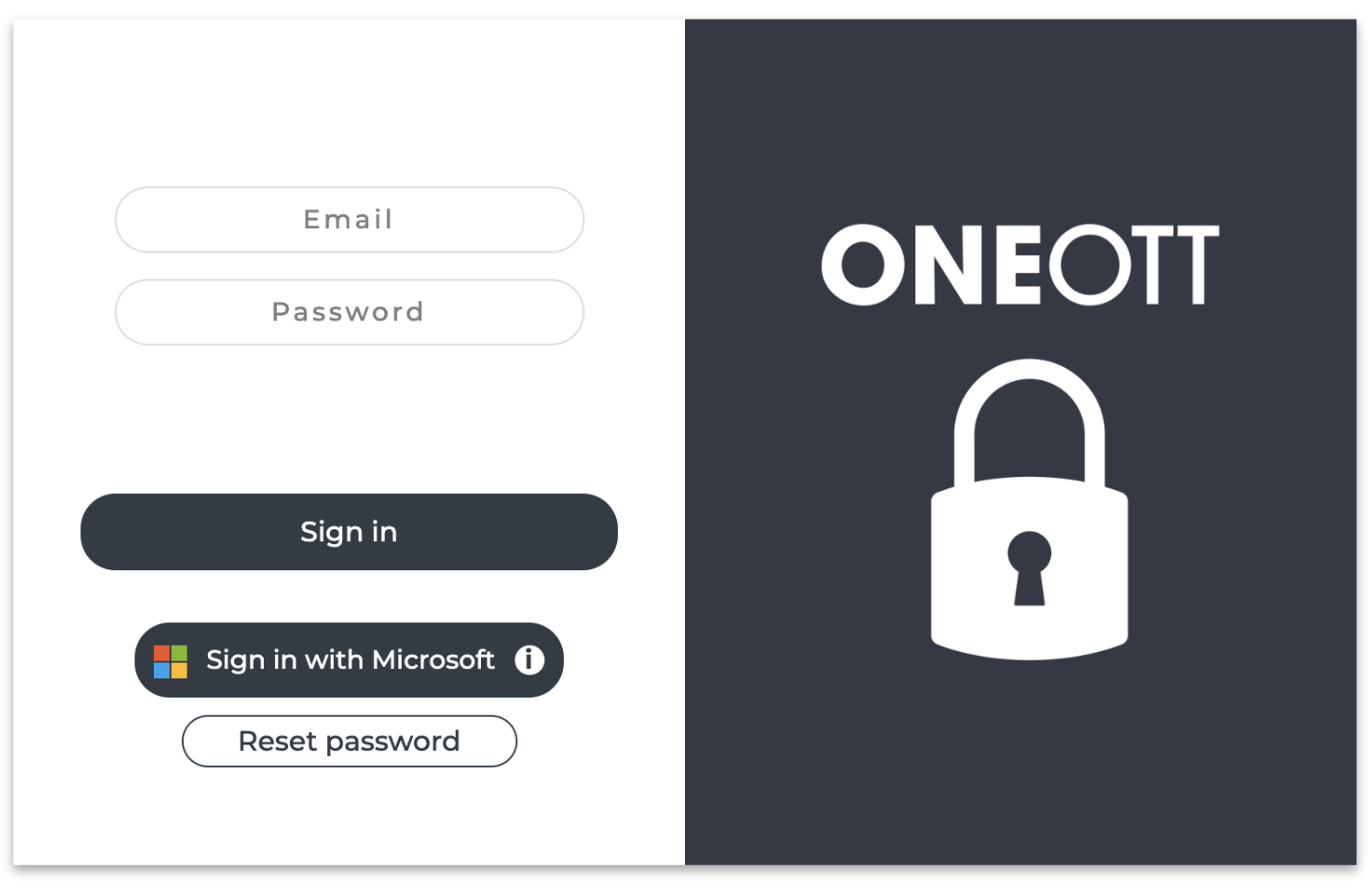1372x889 pixels.
Task: Click the word "Microsoft" in sign-in button
Action: [x=433, y=660]
